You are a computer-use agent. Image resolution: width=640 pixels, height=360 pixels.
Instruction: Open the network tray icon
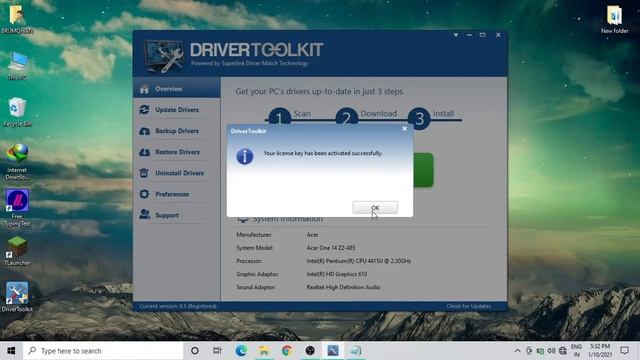(x=563, y=351)
